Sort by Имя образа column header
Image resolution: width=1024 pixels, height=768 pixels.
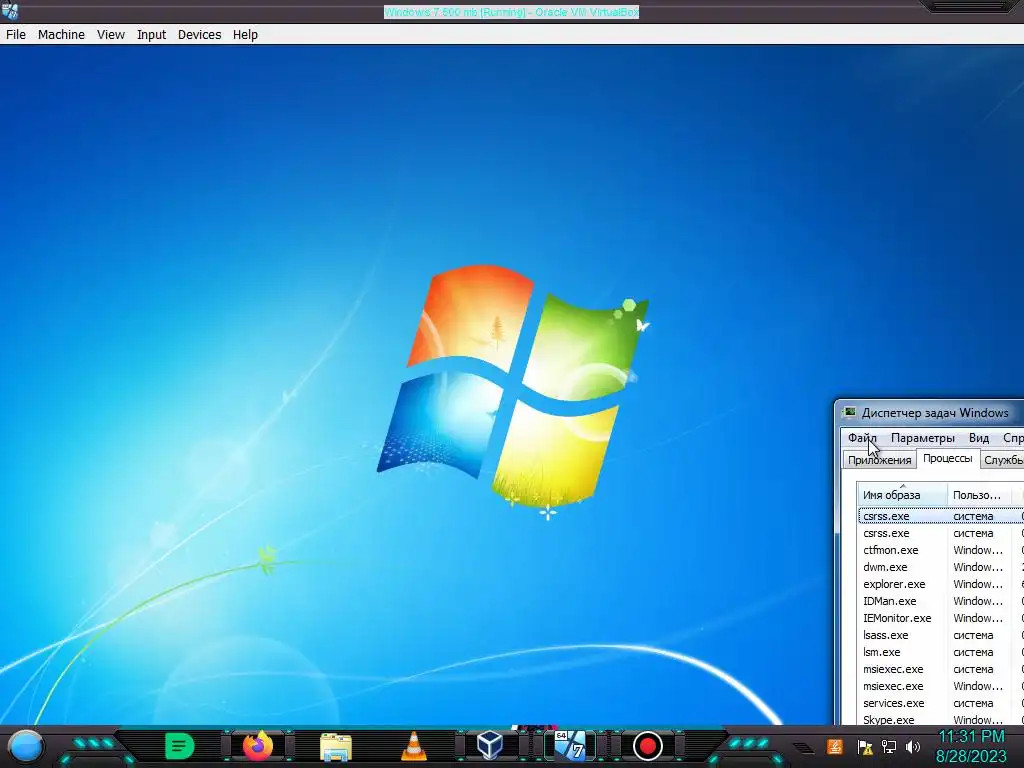click(903, 494)
